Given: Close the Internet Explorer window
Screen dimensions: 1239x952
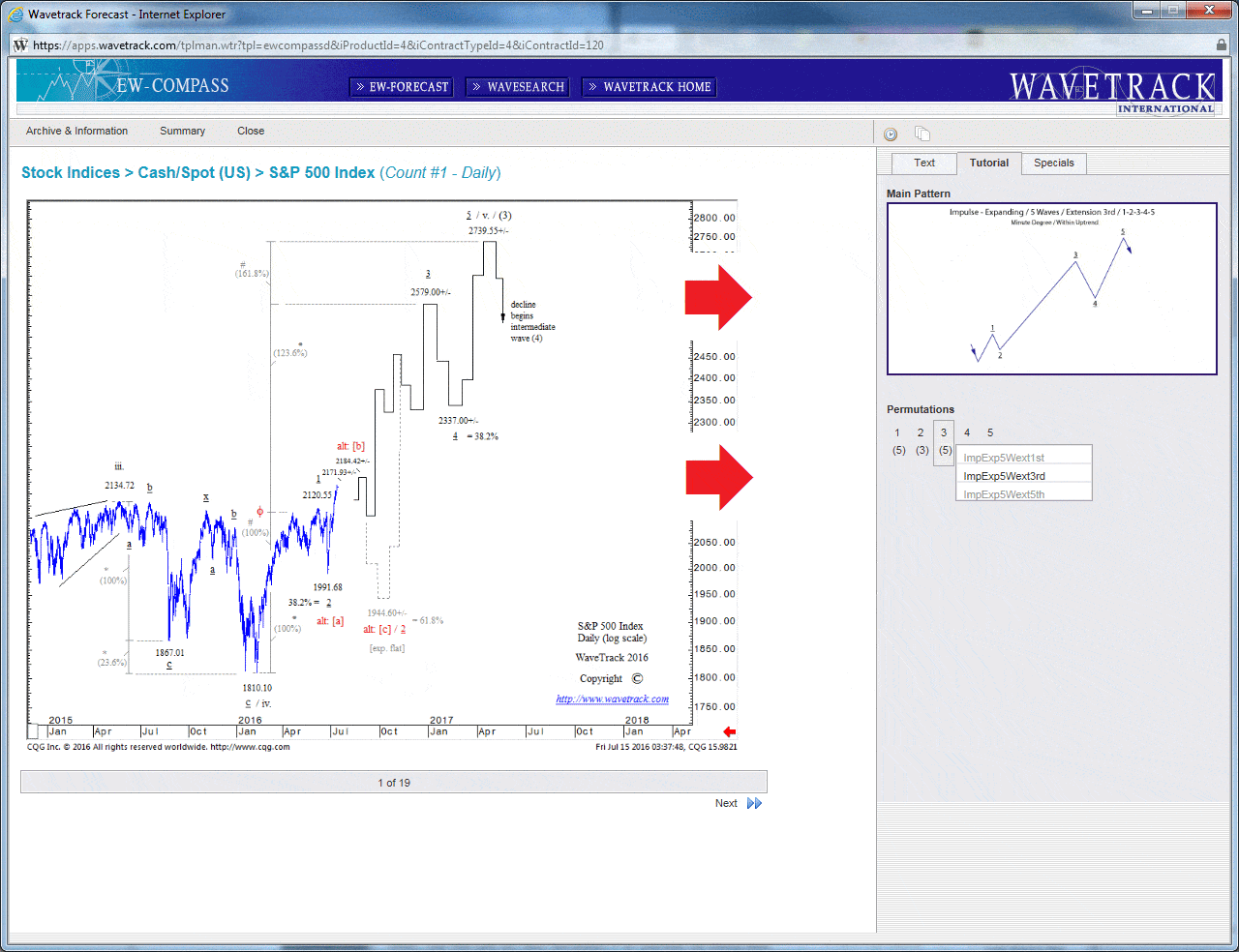Looking at the screenshot, I should pyautogui.click(x=1210, y=11).
